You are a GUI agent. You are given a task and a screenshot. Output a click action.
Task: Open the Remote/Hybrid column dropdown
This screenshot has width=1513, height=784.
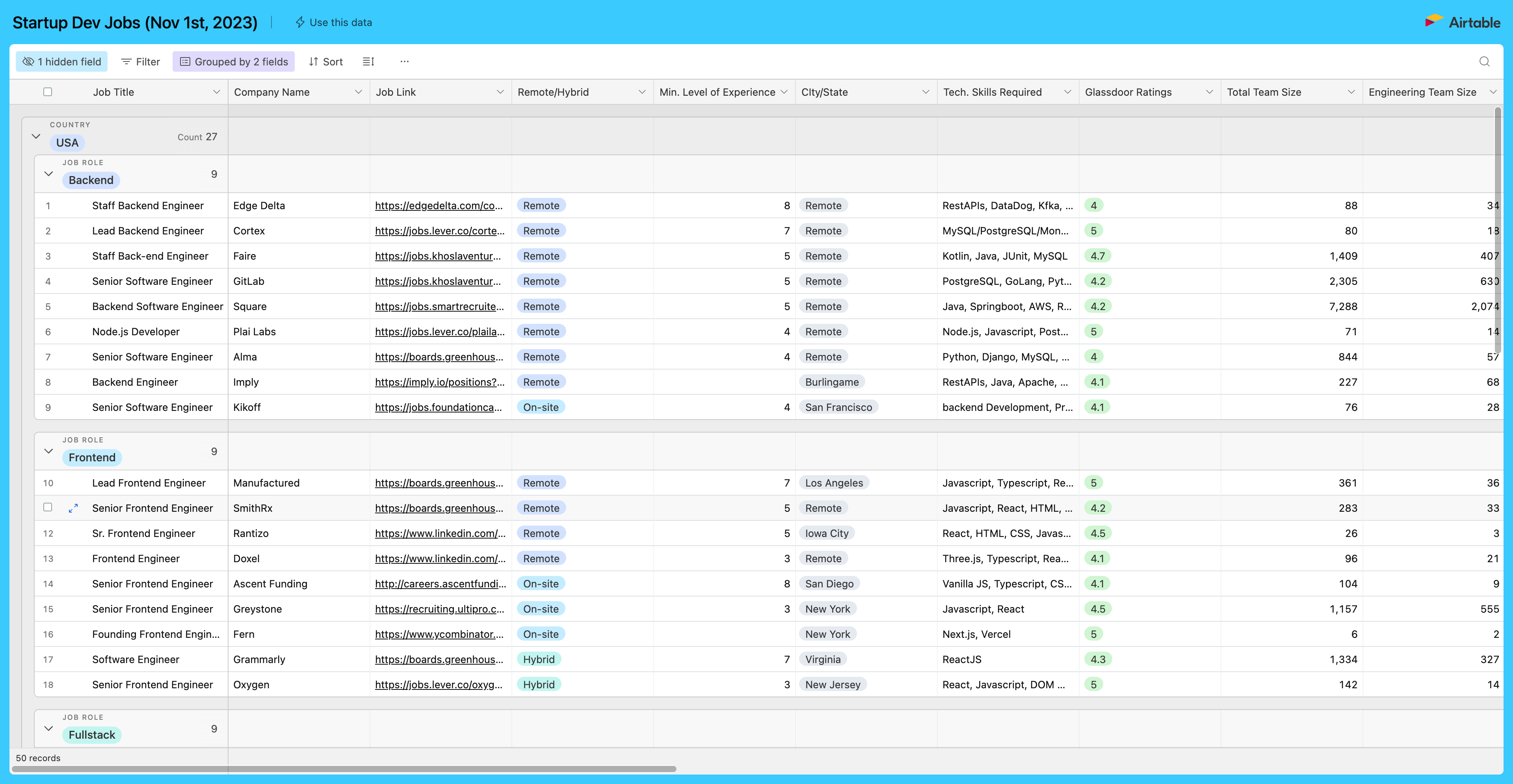[642, 92]
